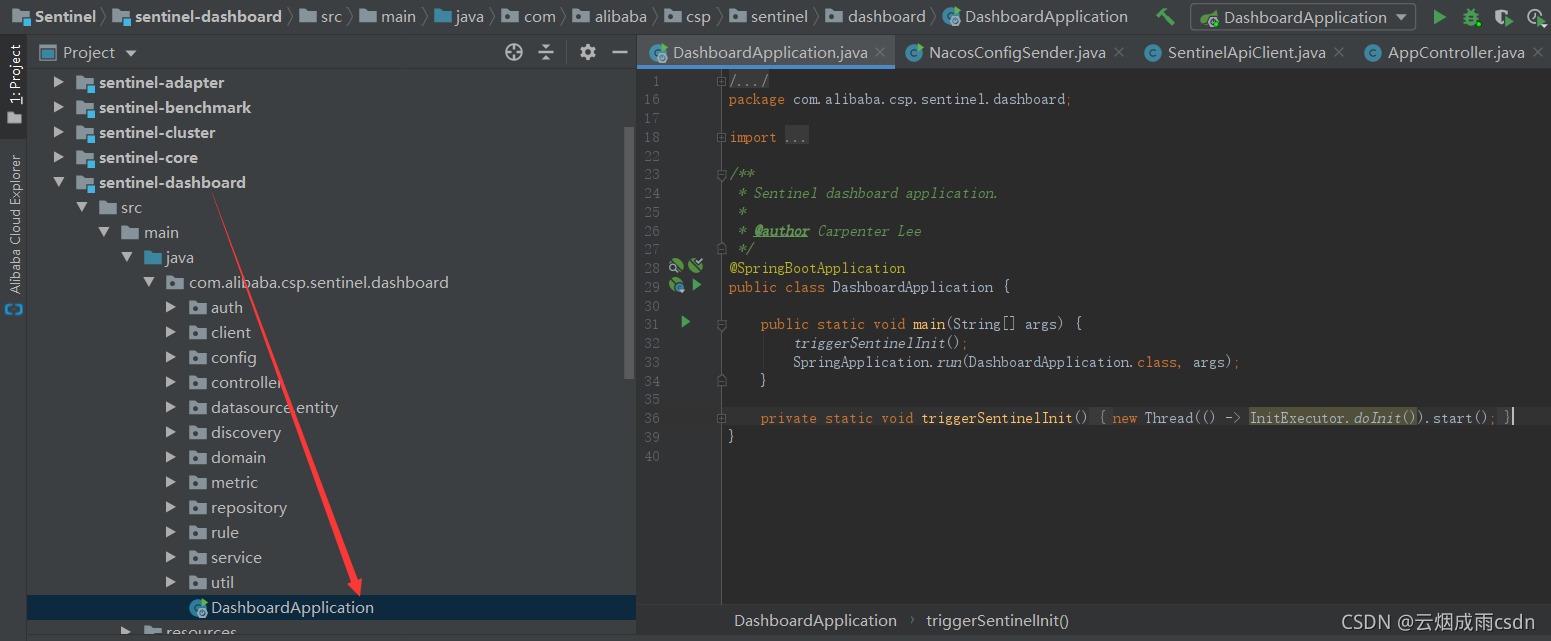Open the run configuration DashboardApplication dropdown

1303,17
